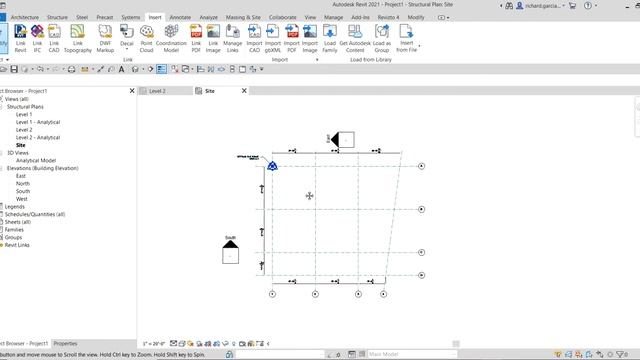Open the Manage ribbon tab

[x=333, y=18]
